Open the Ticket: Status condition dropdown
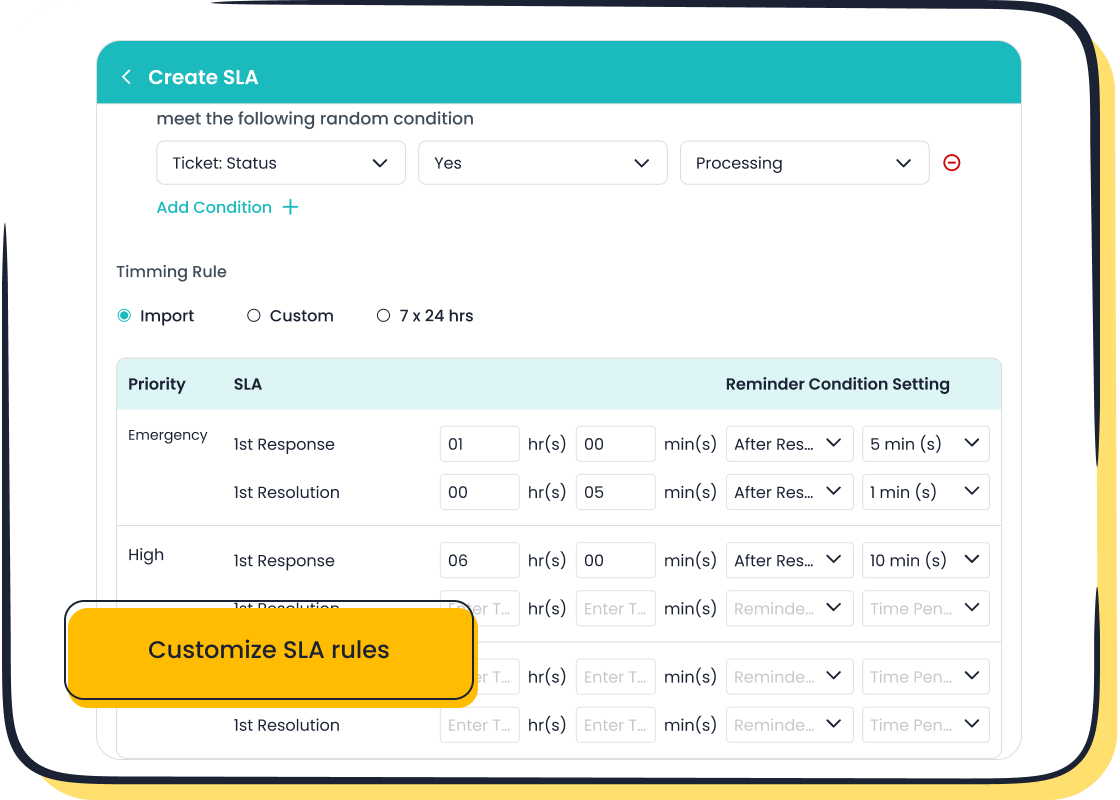 coord(280,162)
